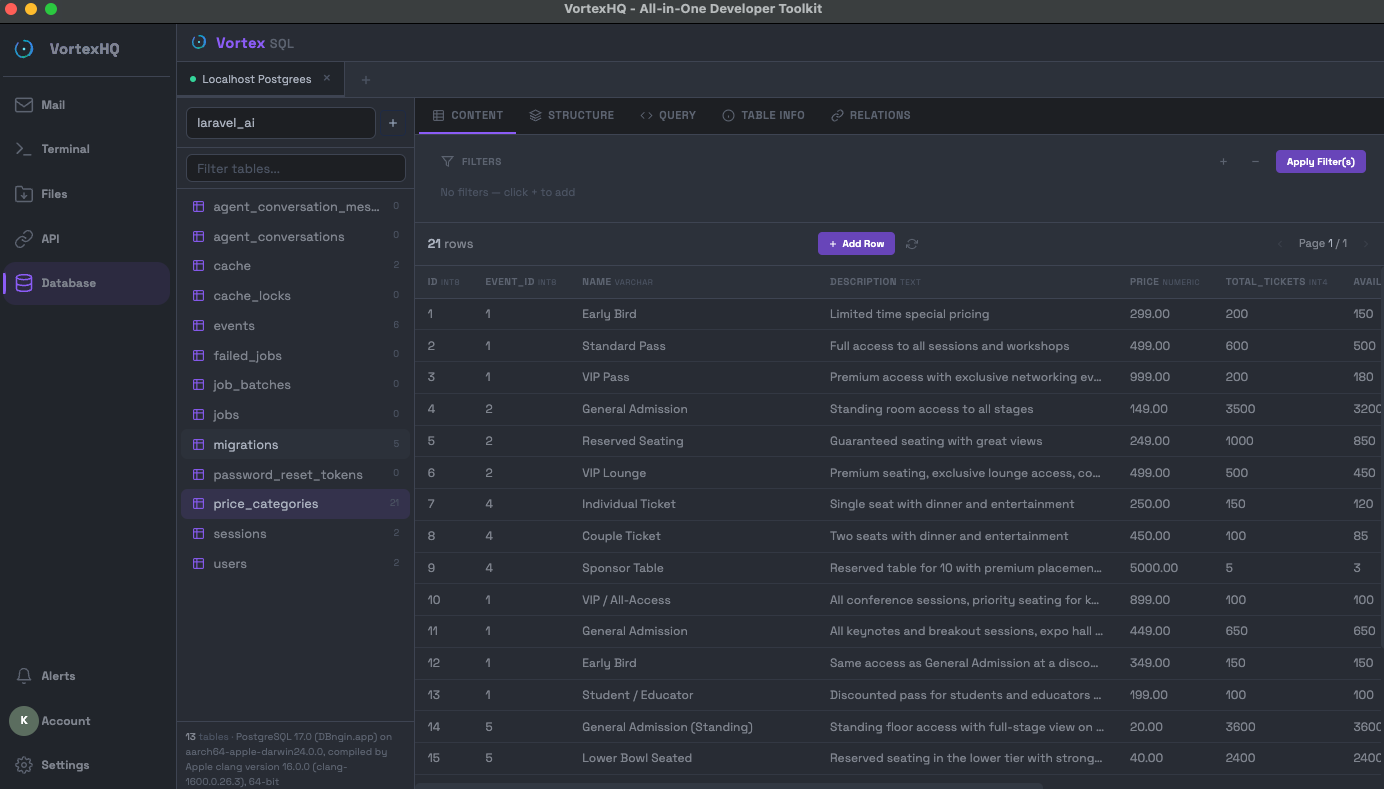Remove a filter using the minus icon

point(1255,161)
